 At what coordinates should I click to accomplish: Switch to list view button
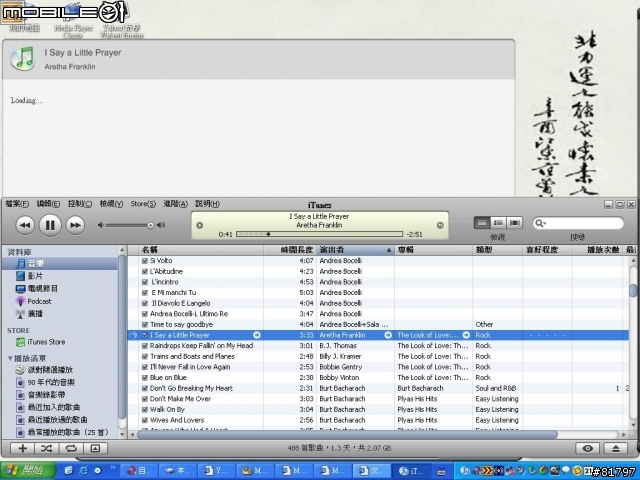coord(482,223)
